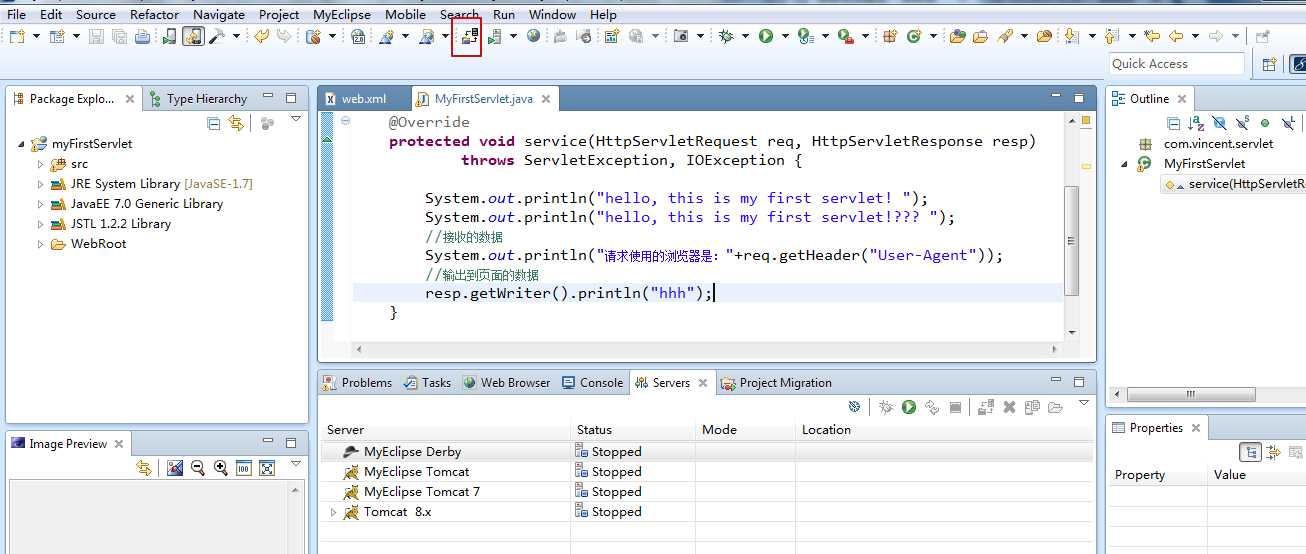Select MyEclipse Derby server row

706,452
